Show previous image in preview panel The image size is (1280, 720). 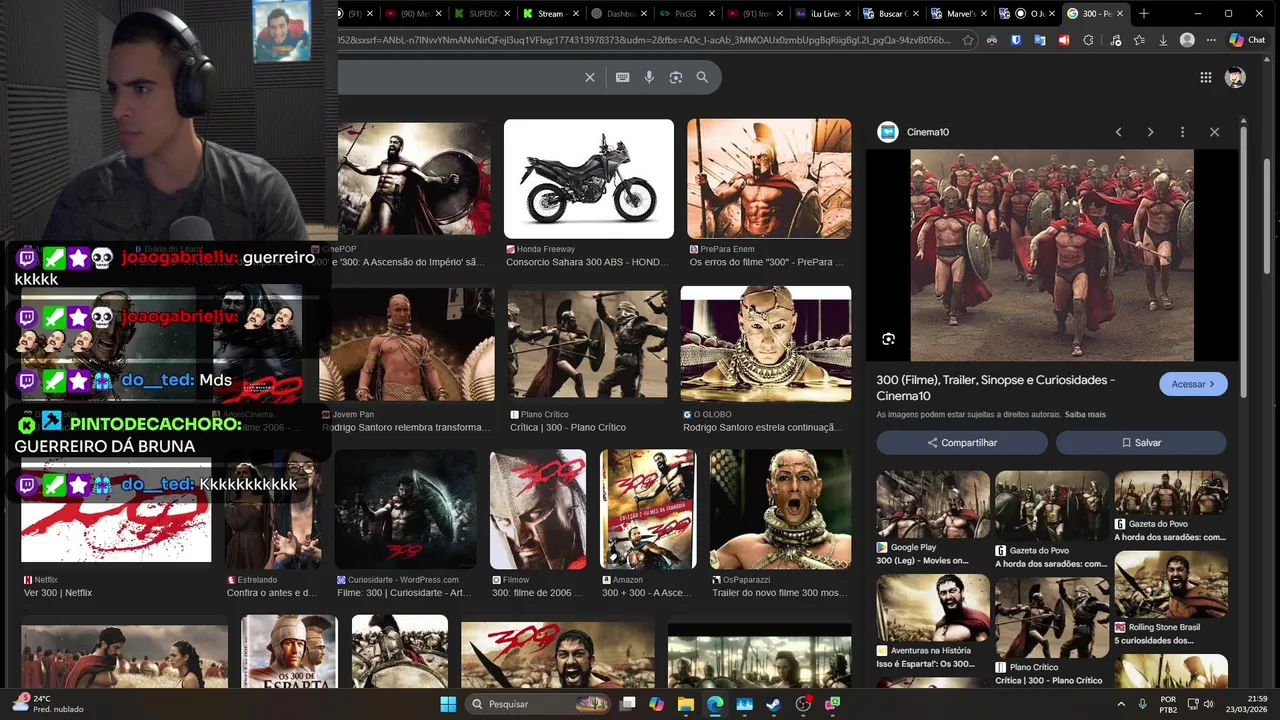(x=1118, y=132)
